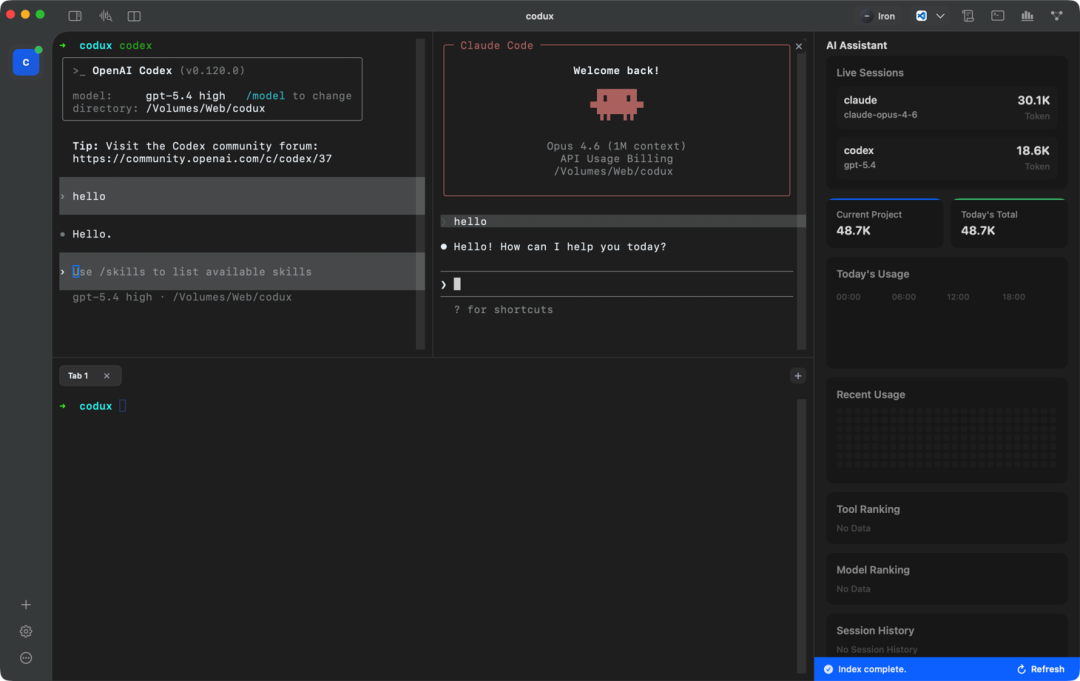
Task: Click the '18.6K' token count
Action: pos(1032,151)
